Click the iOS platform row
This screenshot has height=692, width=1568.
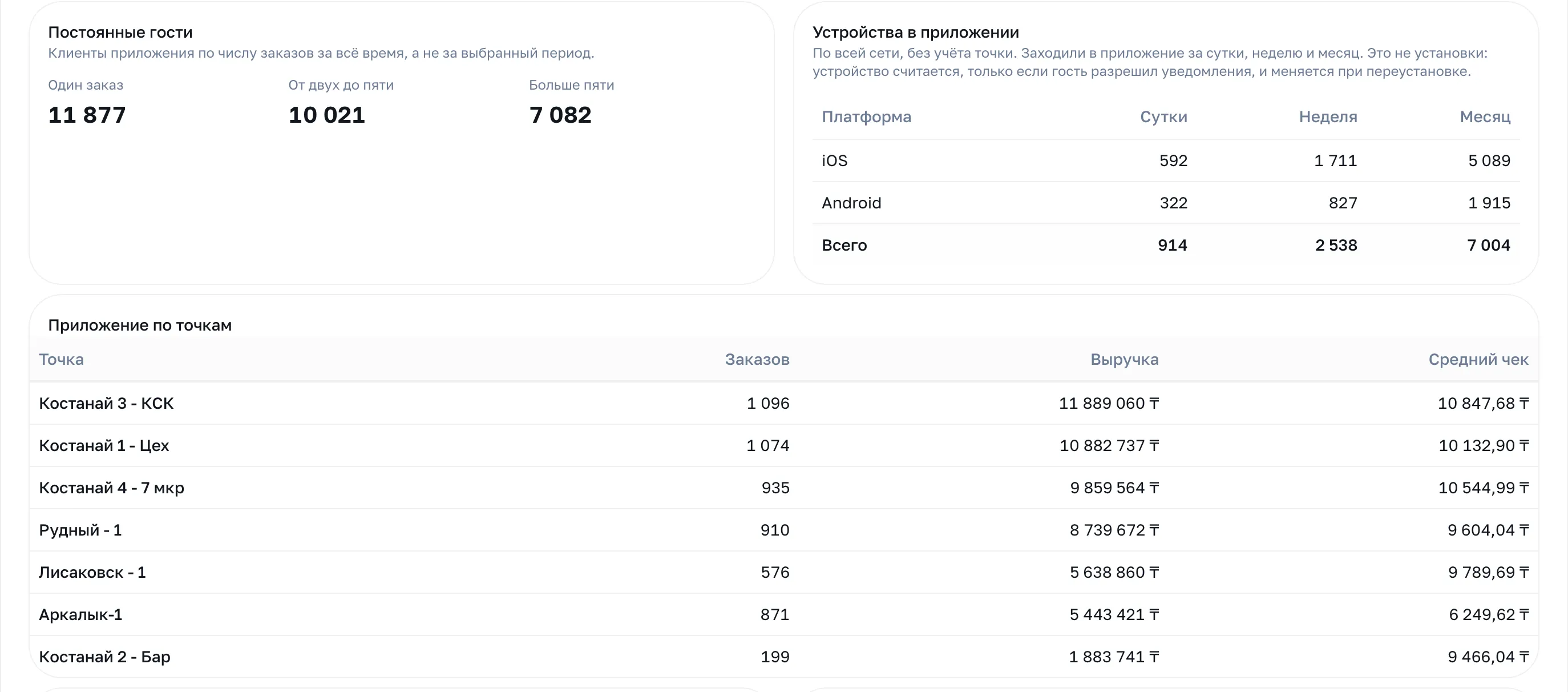(x=1166, y=161)
